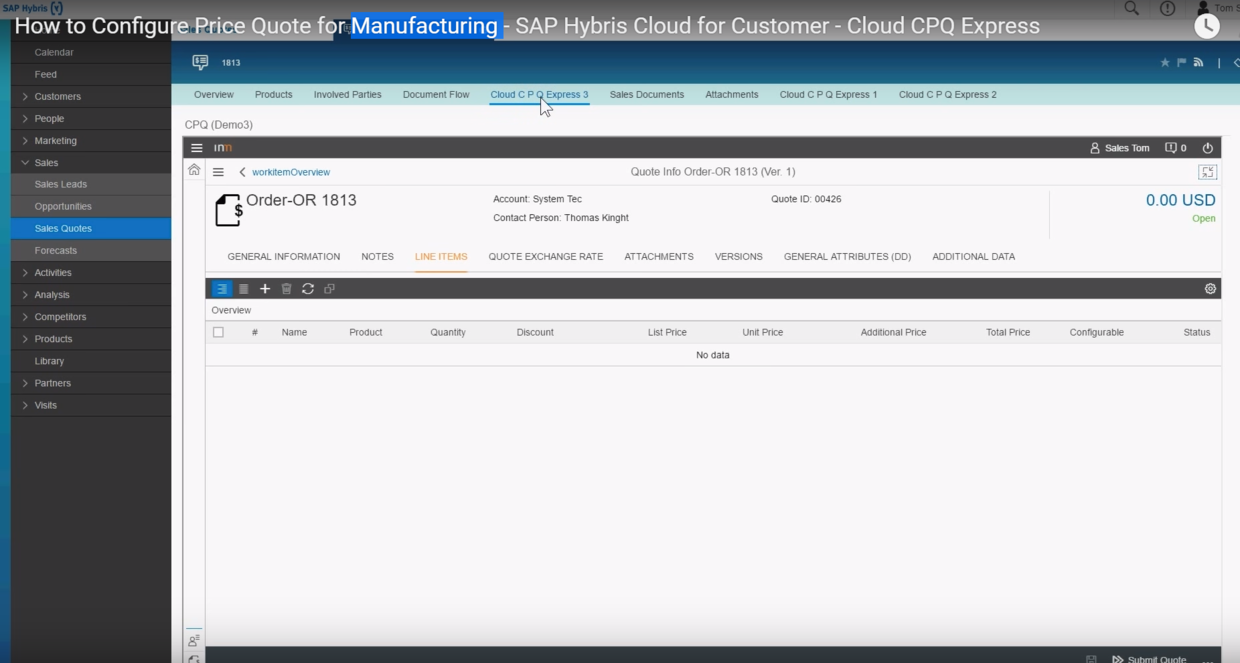This screenshot has width=1240, height=663.
Task: Go to CPQ home via house icon
Action: (194, 170)
